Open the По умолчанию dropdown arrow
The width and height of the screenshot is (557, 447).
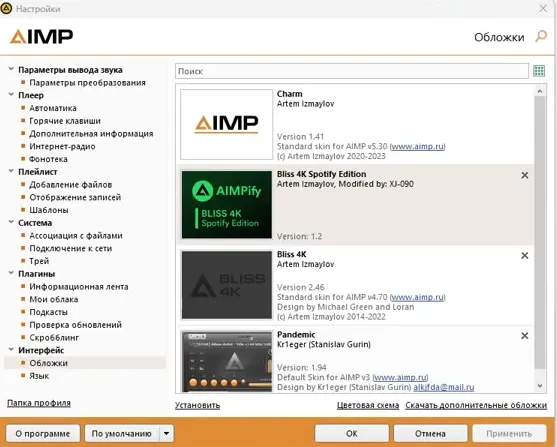tap(166, 433)
